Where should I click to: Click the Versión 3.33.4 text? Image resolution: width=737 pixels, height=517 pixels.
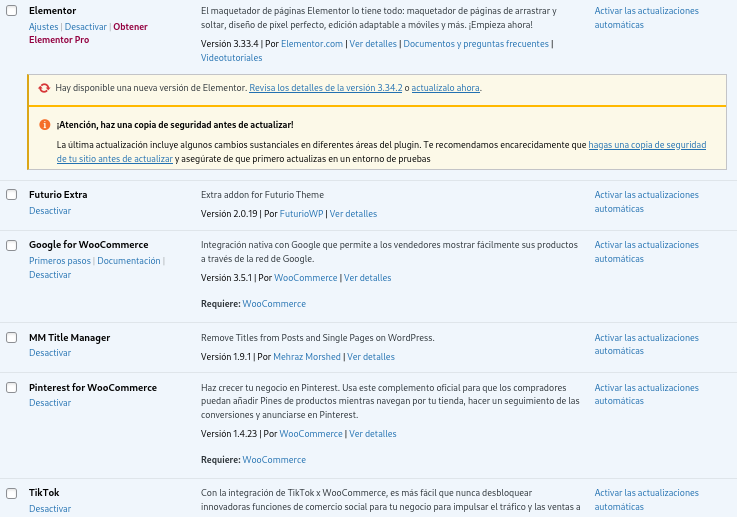[230, 44]
